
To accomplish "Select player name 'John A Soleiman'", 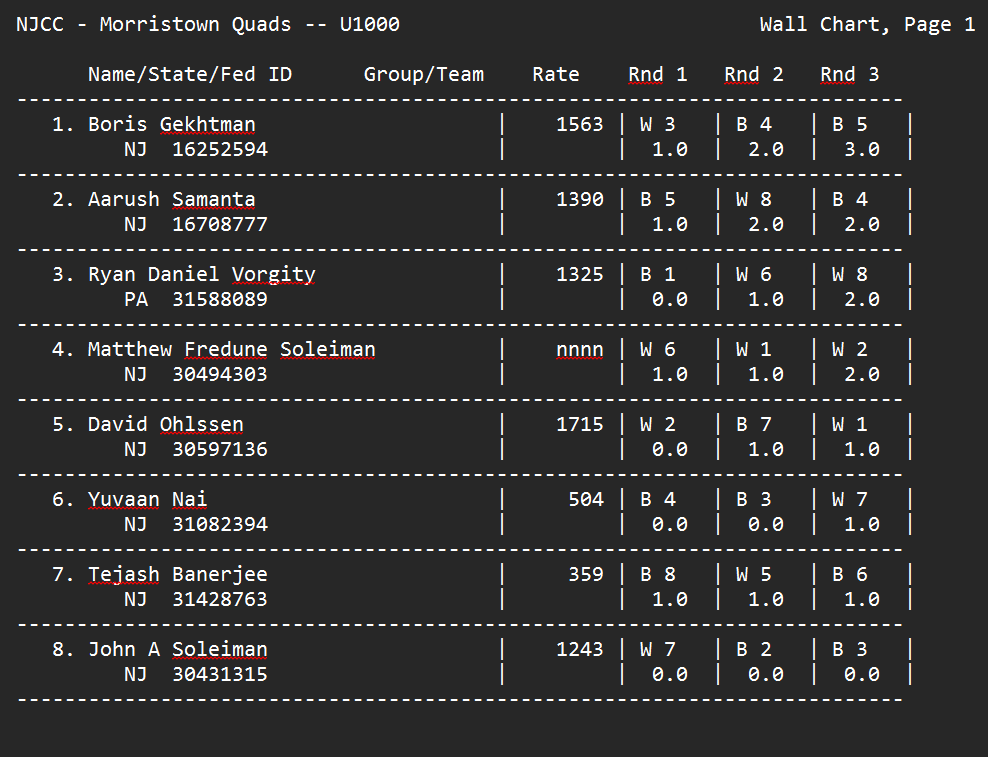I will (x=178, y=649).
